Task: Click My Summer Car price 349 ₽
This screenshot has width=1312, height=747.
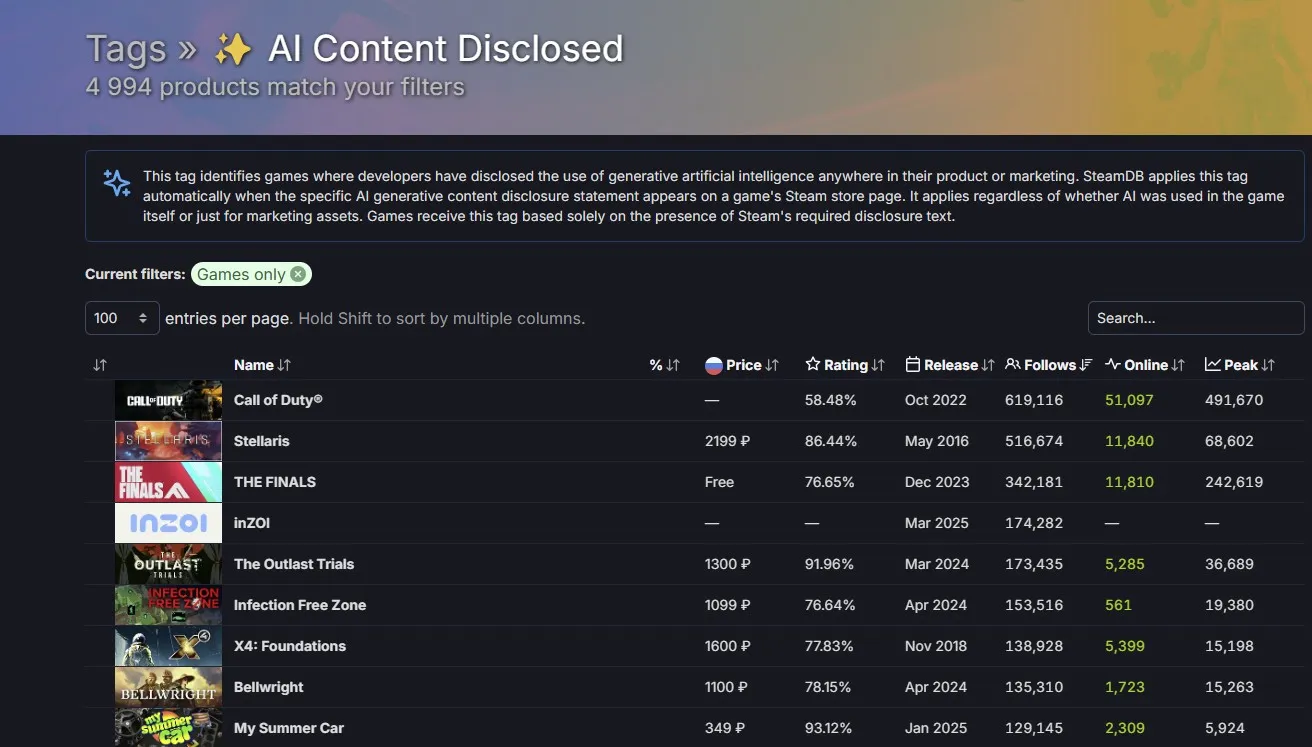Action: (x=724, y=728)
